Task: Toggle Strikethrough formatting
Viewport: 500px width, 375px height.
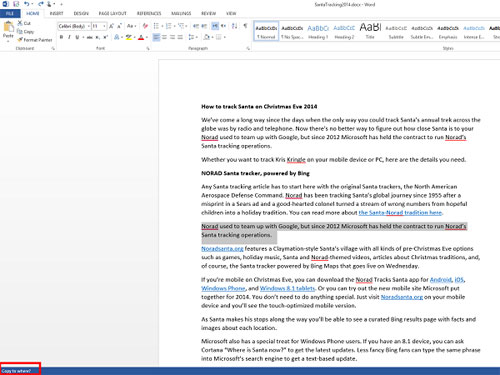Action: [x=90, y=37]
